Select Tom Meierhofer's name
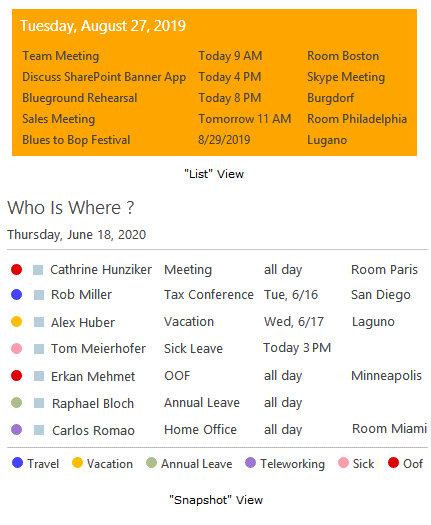This screenshot has width=431, height=525. point(98,349)
